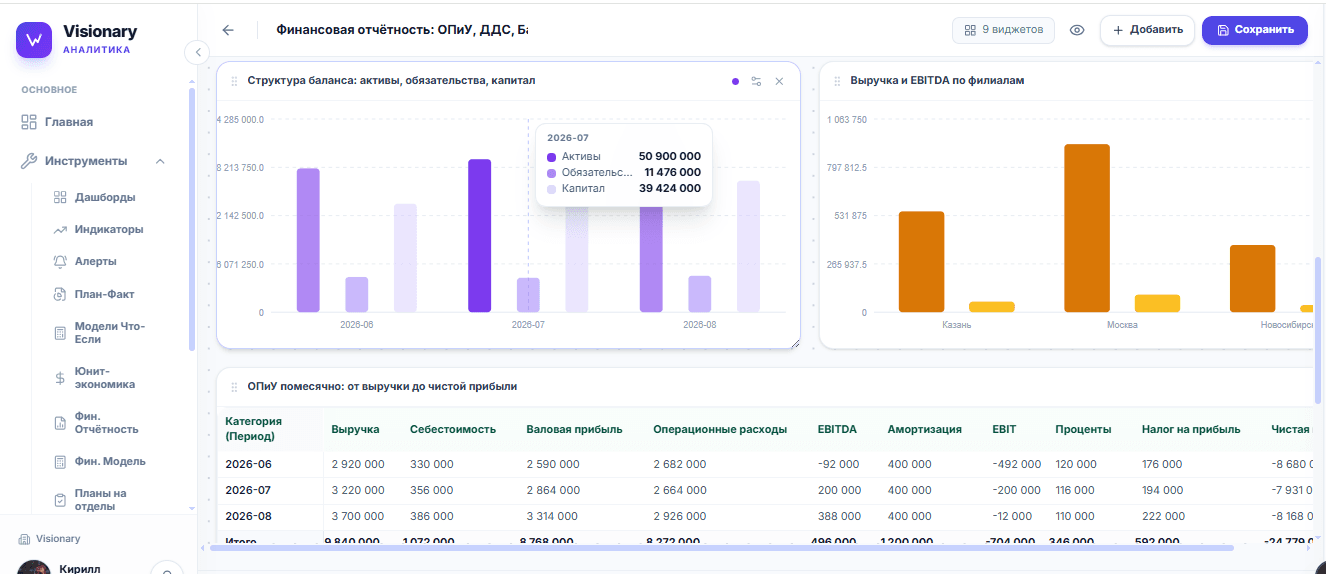1326x574 pixels.
Task: Click the 9 виджетов counter button
Action: (1003, 30)
